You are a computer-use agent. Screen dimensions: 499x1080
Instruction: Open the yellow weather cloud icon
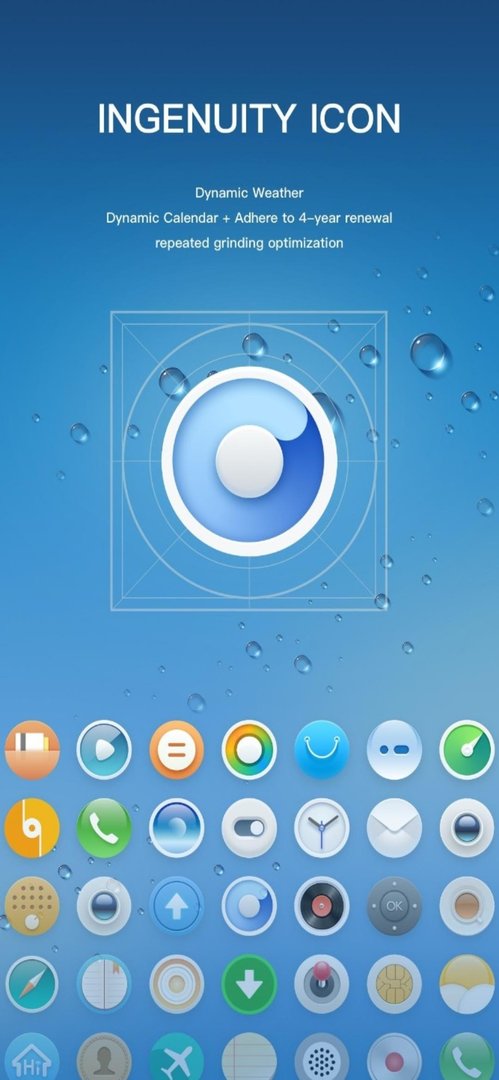click(x=467, y=984)
